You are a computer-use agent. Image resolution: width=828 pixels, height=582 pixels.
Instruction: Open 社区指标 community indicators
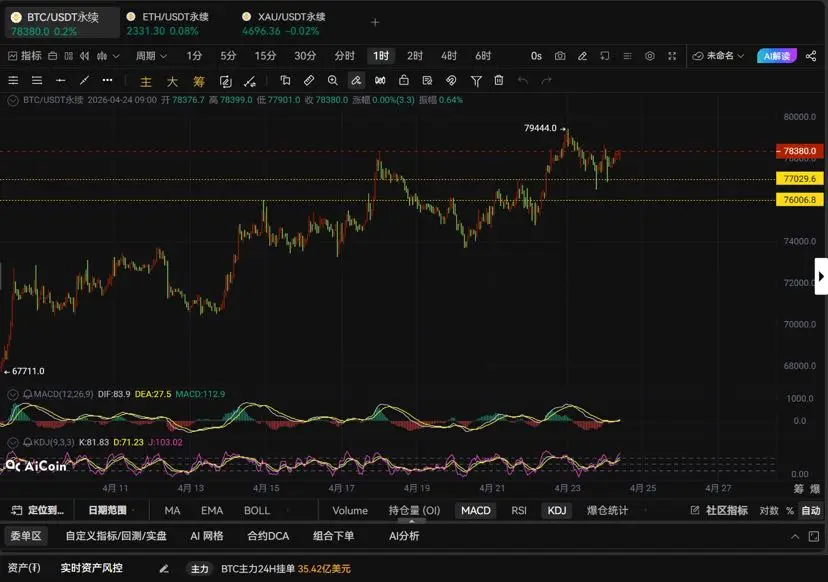[719, 511]
